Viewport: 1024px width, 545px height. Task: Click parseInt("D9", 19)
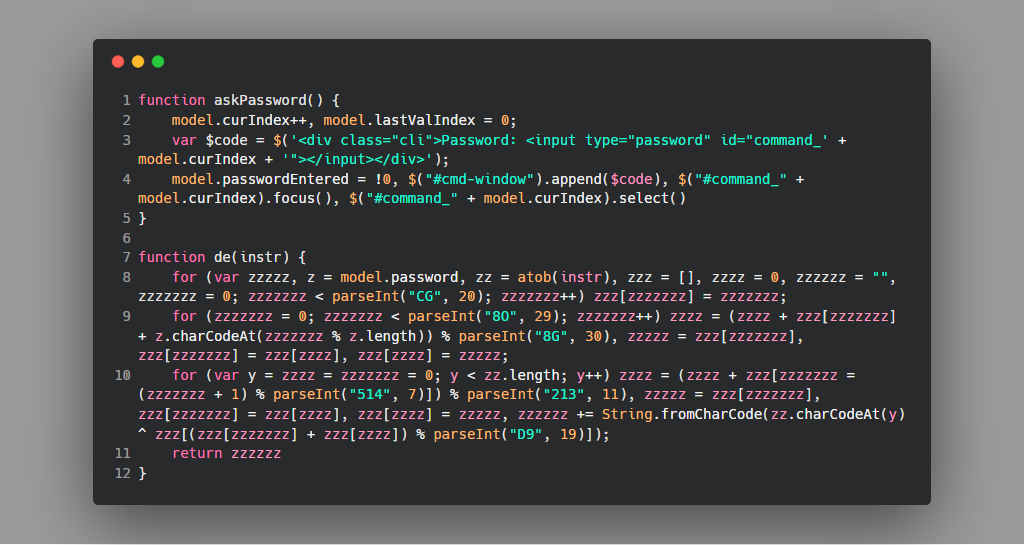pos(513,434)
